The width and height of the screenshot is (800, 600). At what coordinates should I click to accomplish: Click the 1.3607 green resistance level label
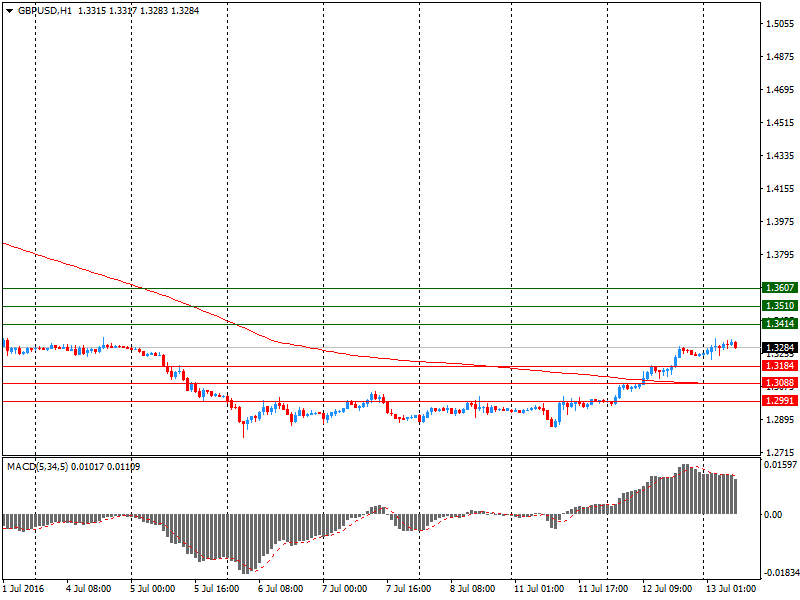click(x=780, y=288)
